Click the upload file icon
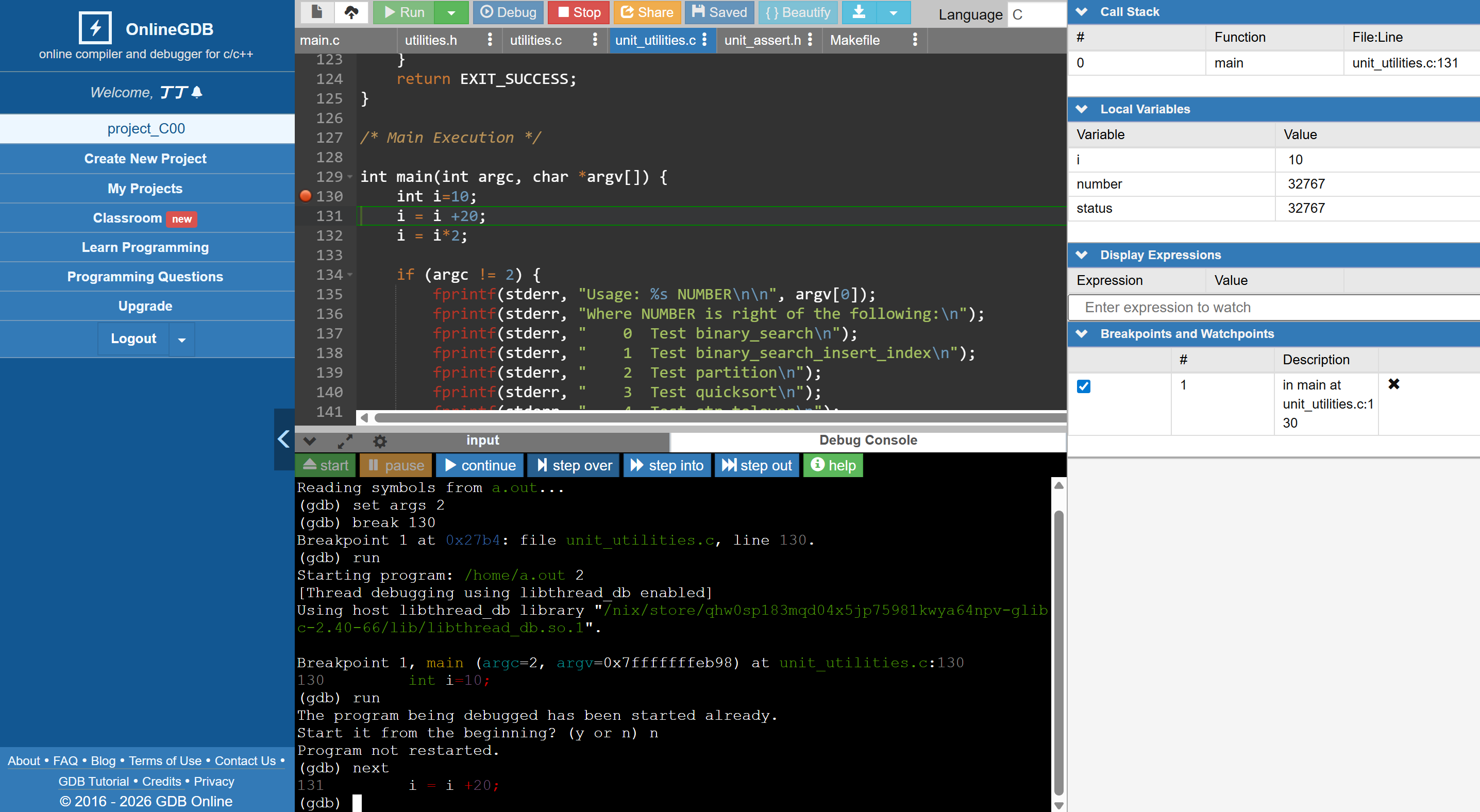Viewport: 1480px width, 812px height. click(351, 12)
